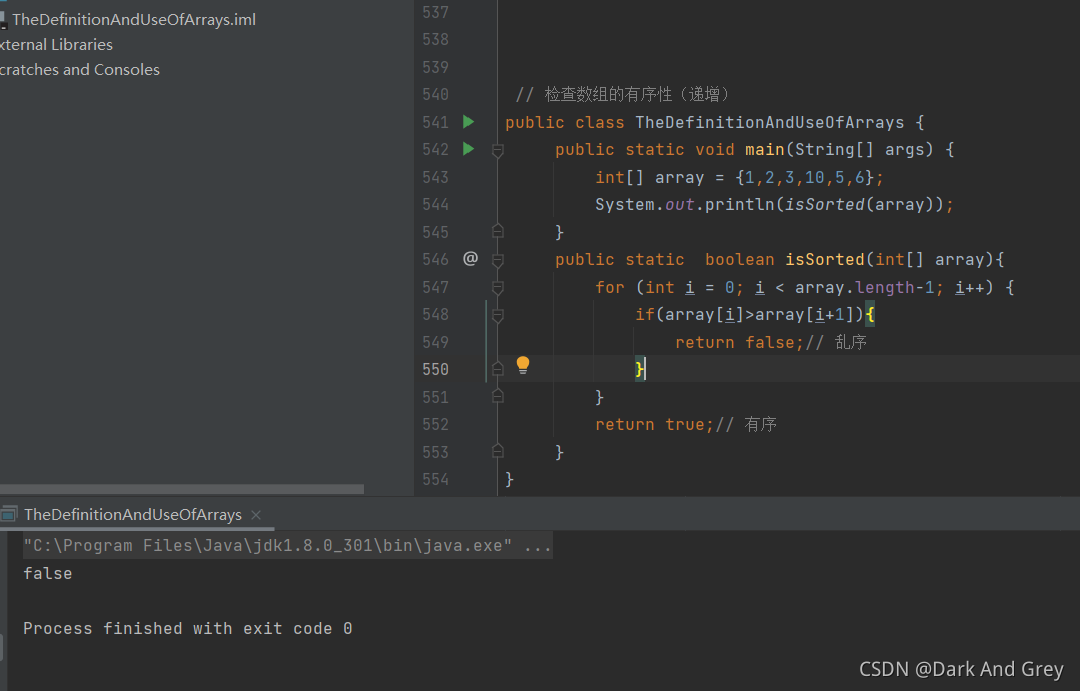Viewport: 1080px width, 691px height.
Task: Click the array initializer {1,2,3,10,5,6}
Action: [x=804, y=178]
